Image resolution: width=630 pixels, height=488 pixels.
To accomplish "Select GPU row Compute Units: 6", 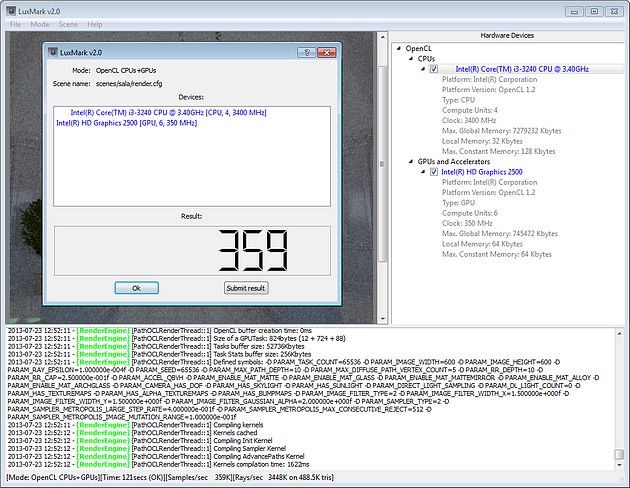I will [470, 213].
